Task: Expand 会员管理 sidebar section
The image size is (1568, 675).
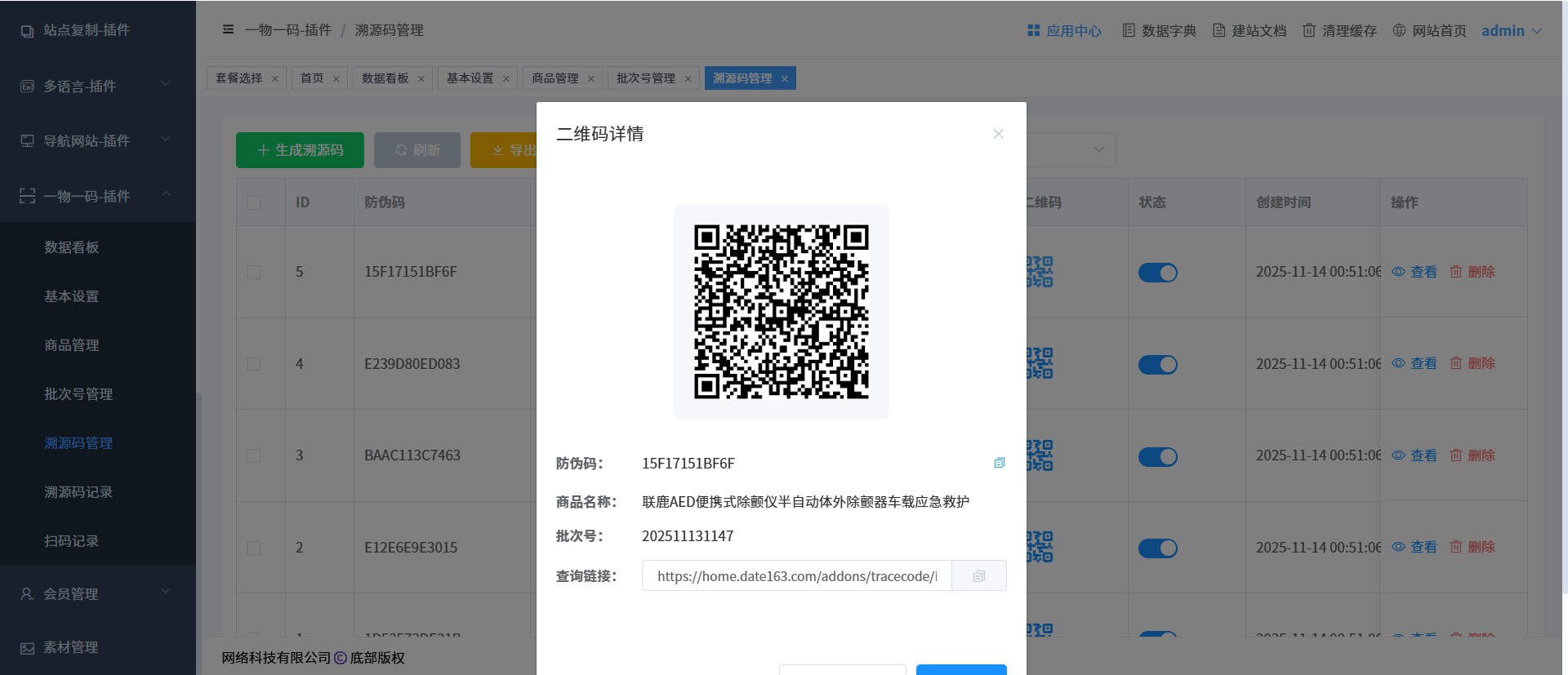Action: [x=97, y=594]
